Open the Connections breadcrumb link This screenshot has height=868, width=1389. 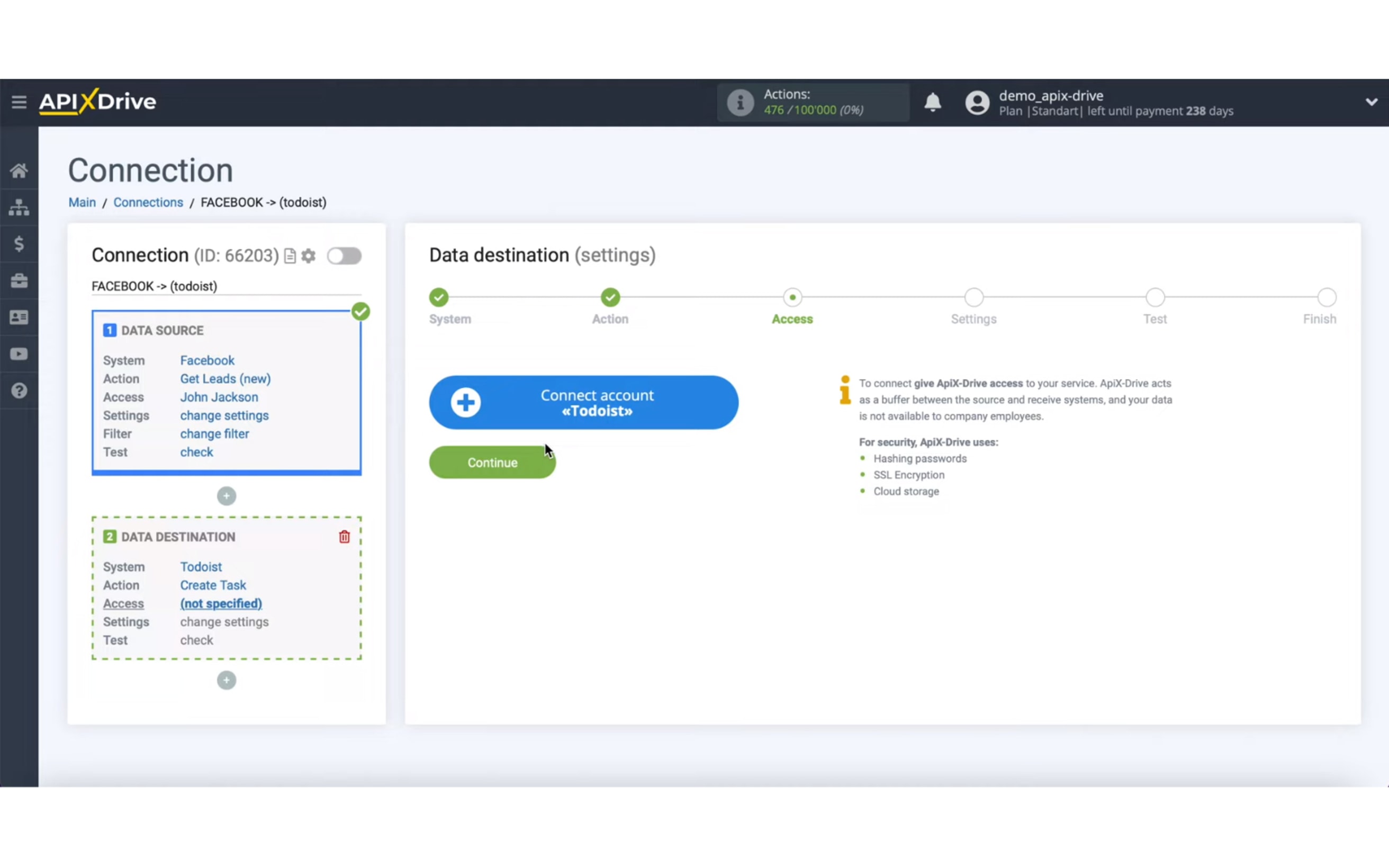click(x=148, y=202)
